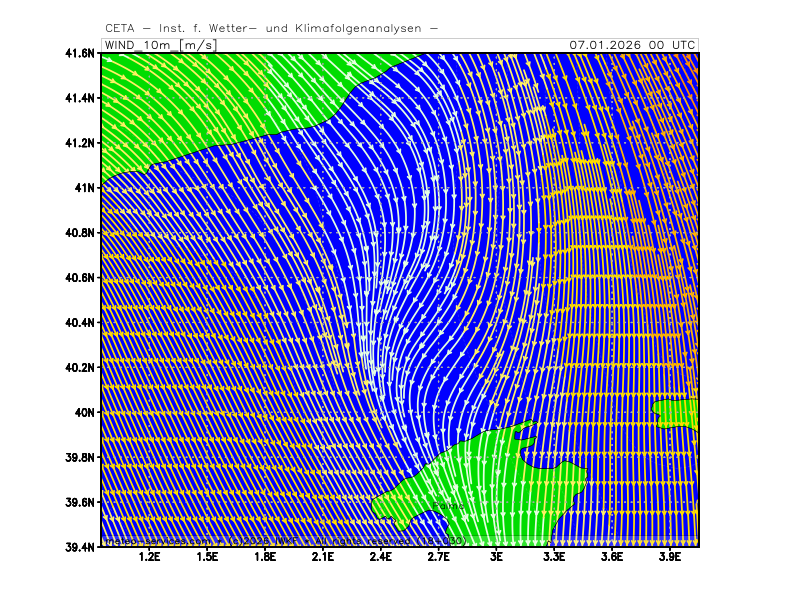Click the 3.9E longitude axis label

tap(669, 557)
